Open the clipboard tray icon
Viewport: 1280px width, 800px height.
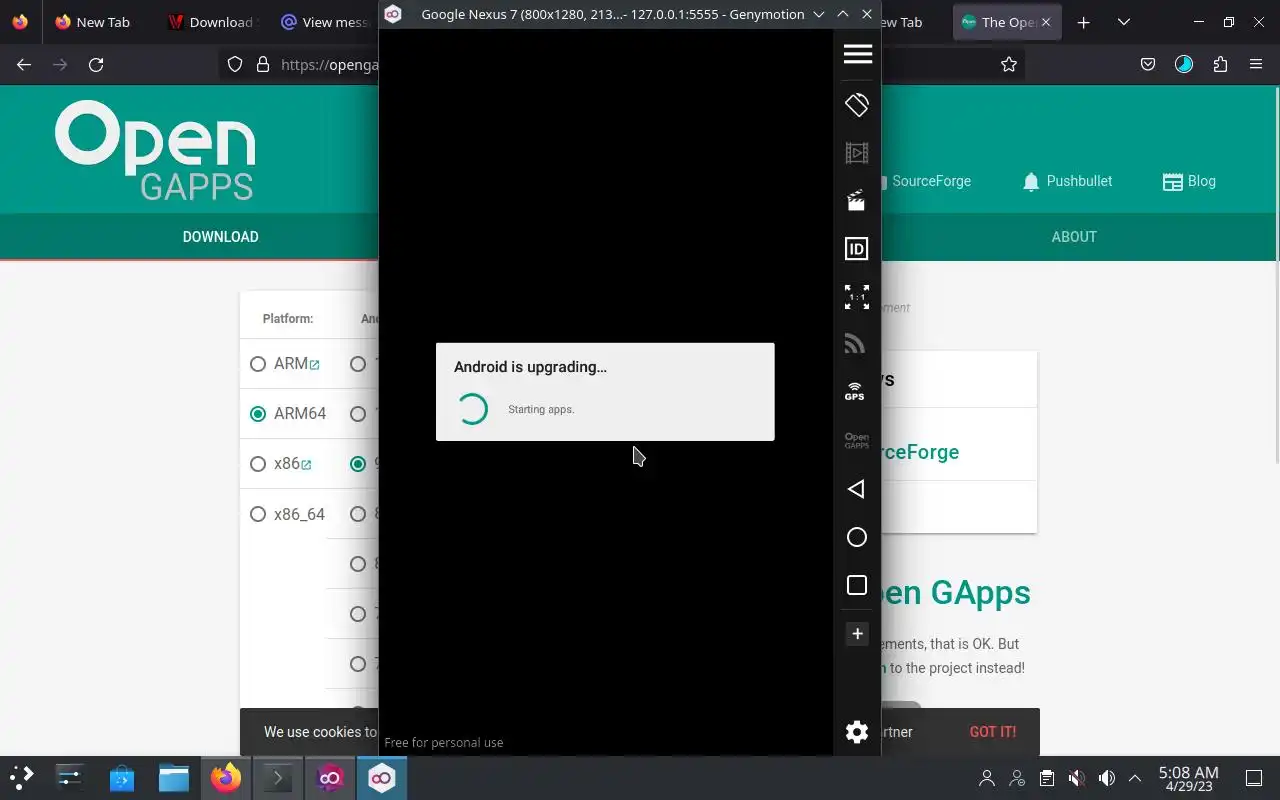click(x=1046, y=778)
